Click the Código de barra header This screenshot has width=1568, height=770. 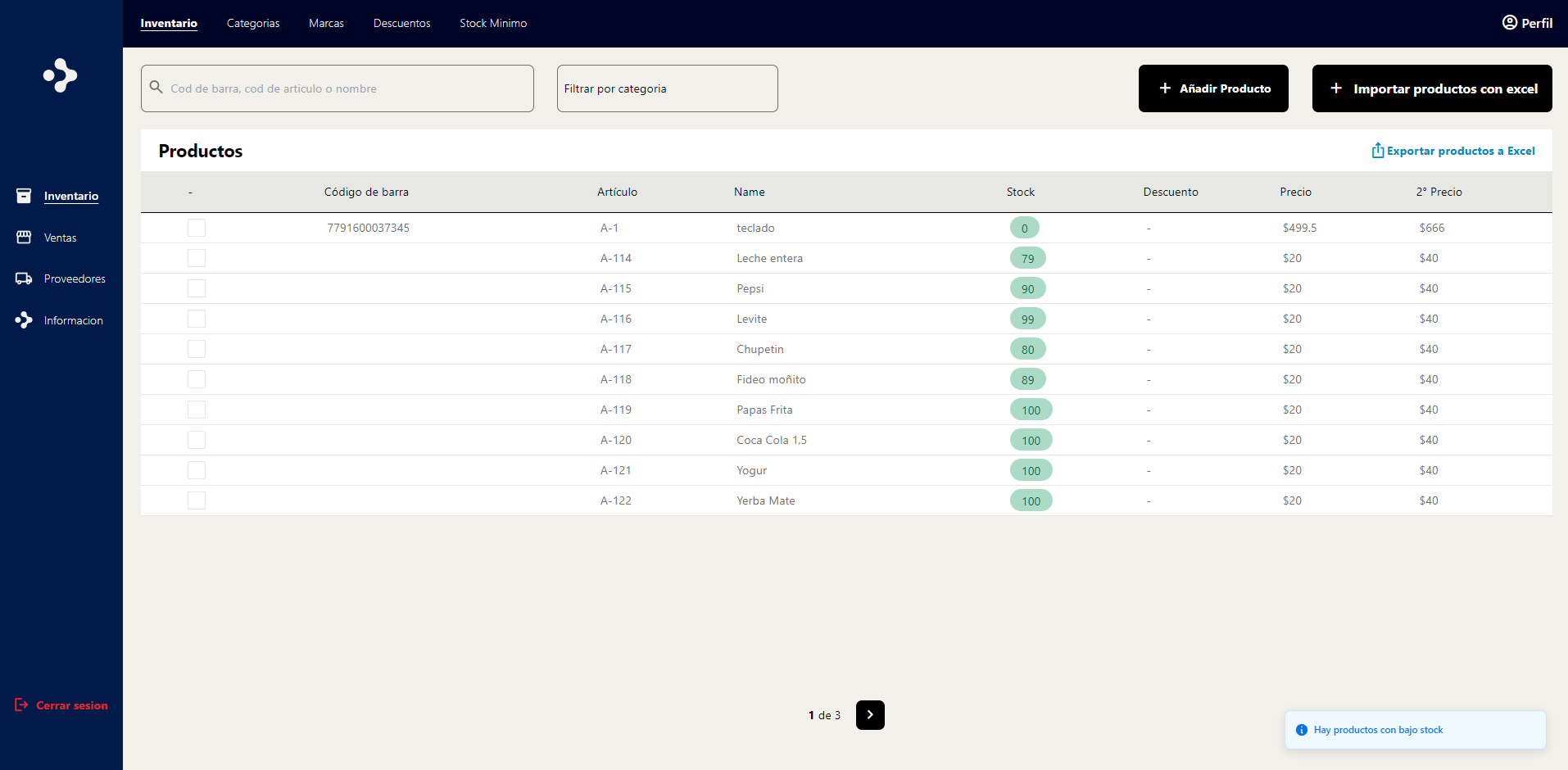click(x=366, y=192)
